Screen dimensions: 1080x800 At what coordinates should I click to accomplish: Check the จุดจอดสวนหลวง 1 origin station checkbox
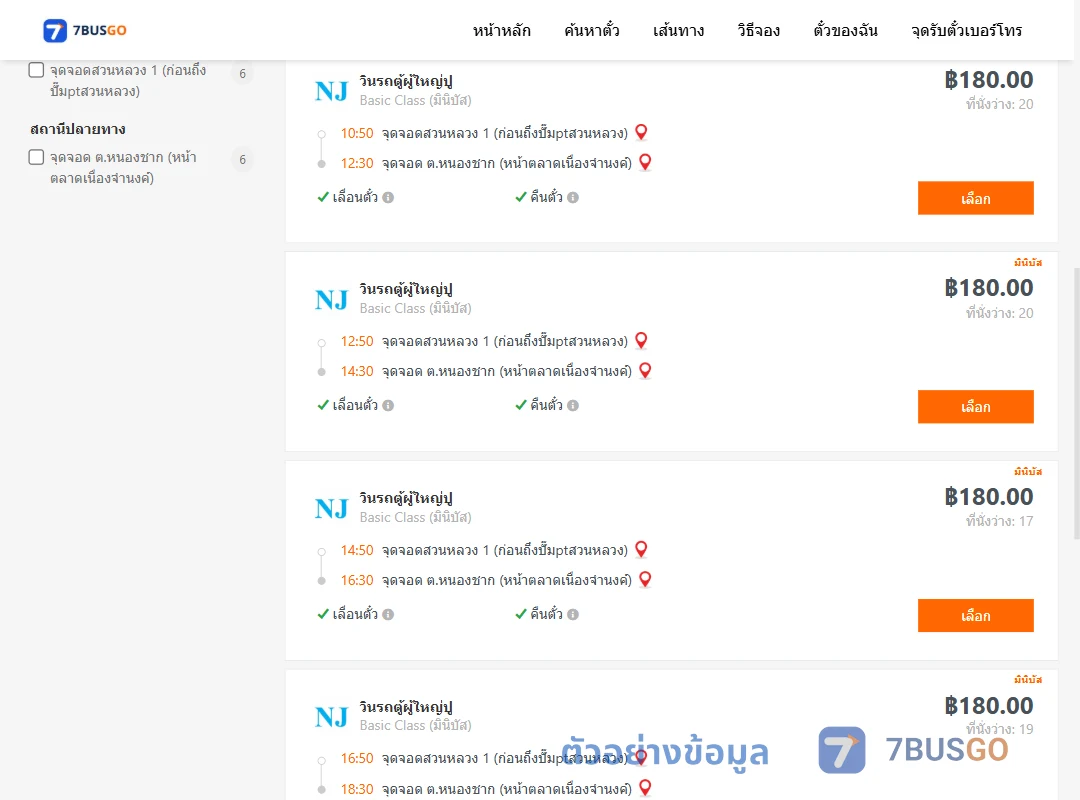(x=37, y=70)
